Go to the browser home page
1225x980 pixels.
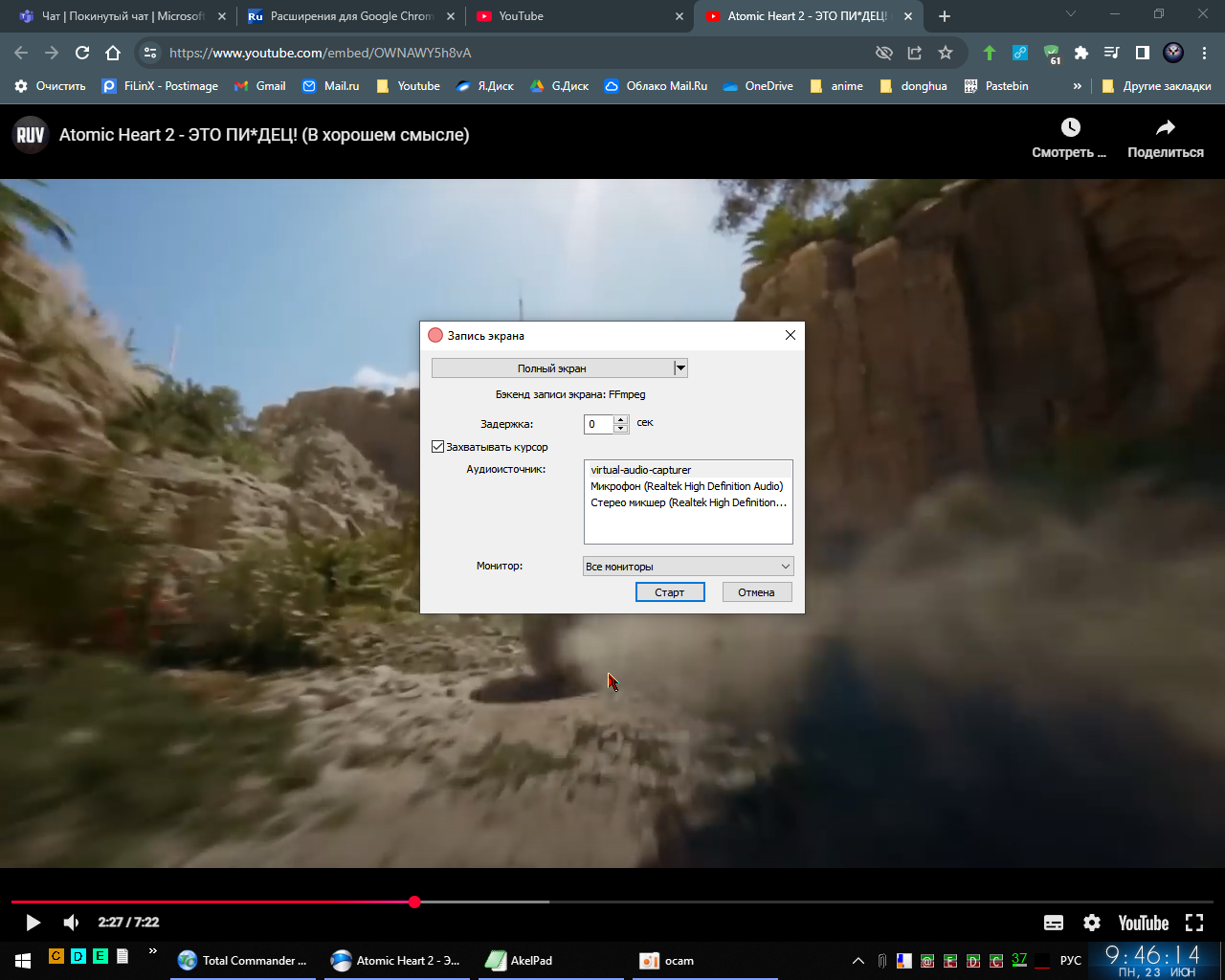coord(113,53)
